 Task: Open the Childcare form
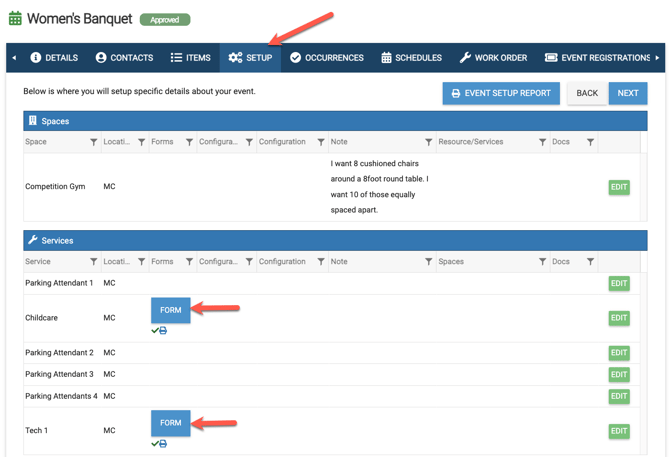(171, 310)
